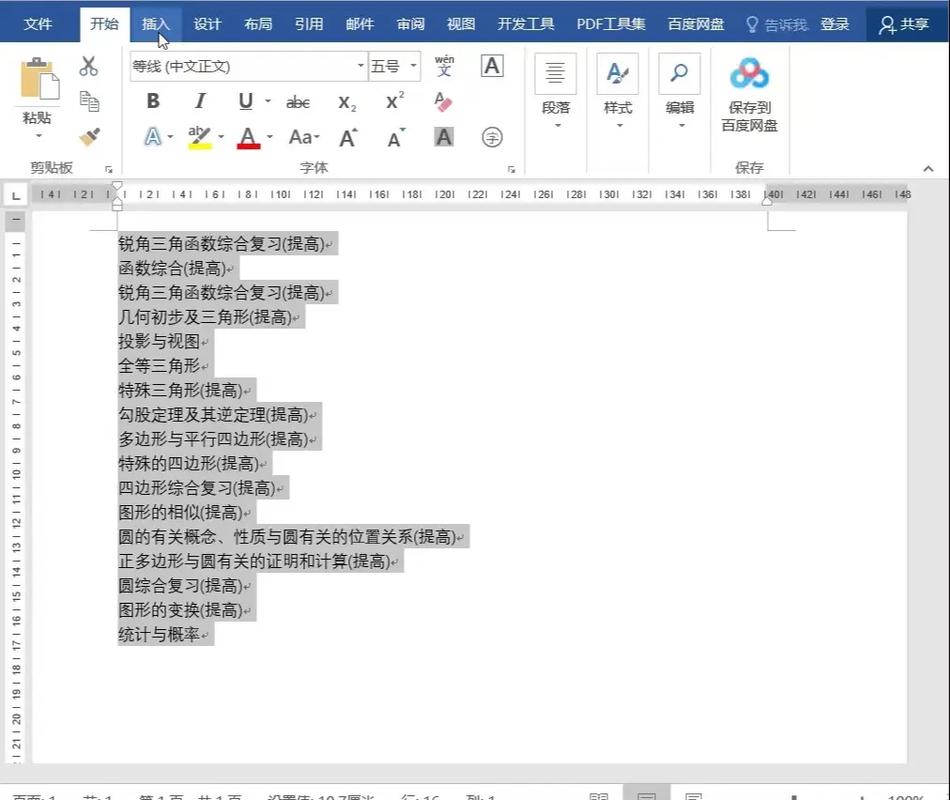
Task: Open Find with the 编辑 magnifier icon
Action: 679,73
